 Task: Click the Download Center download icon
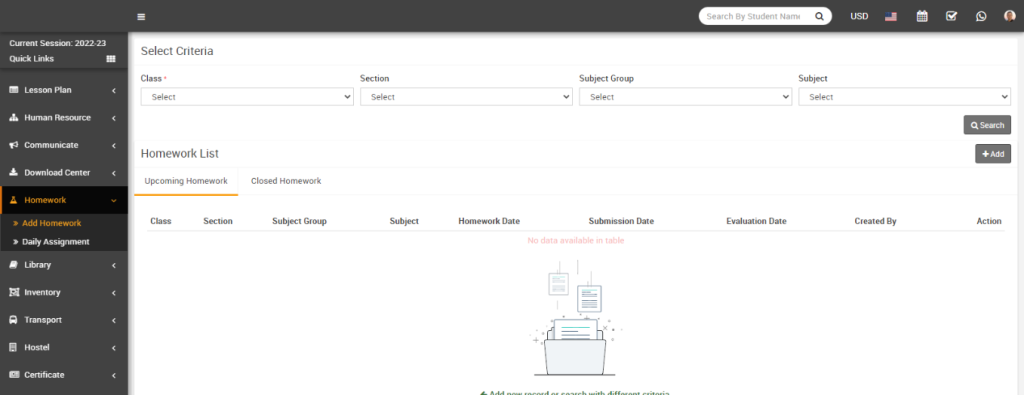(x=14, y=172)
